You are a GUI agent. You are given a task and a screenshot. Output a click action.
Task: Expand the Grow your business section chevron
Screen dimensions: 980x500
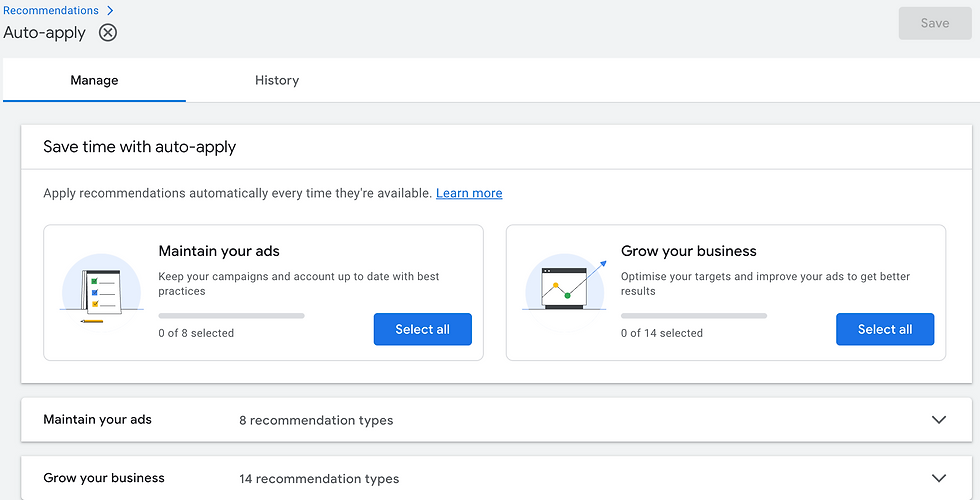click(938, 479)
